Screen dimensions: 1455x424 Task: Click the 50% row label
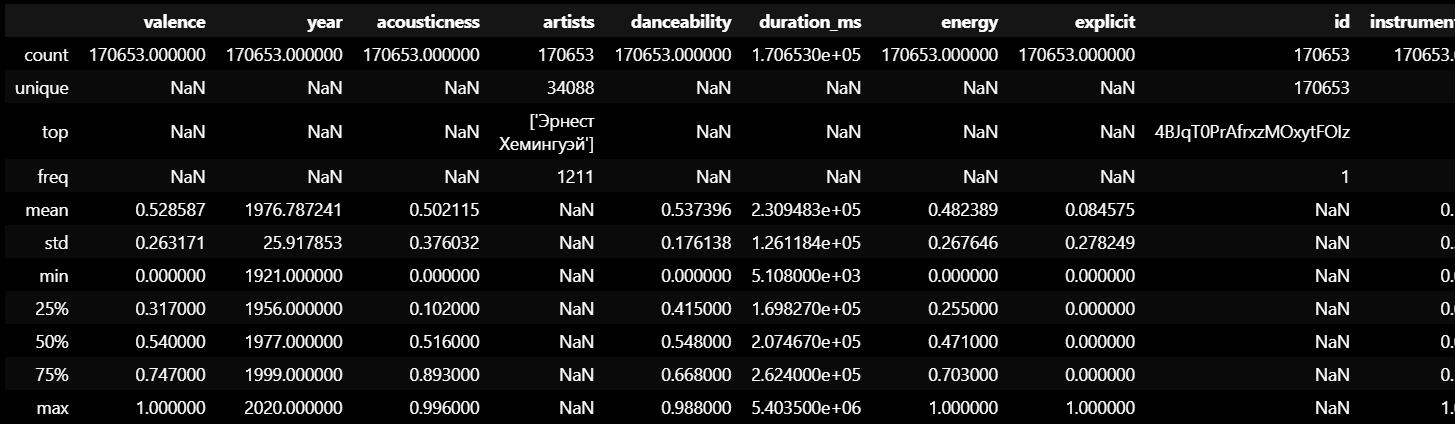pos(53,342)
